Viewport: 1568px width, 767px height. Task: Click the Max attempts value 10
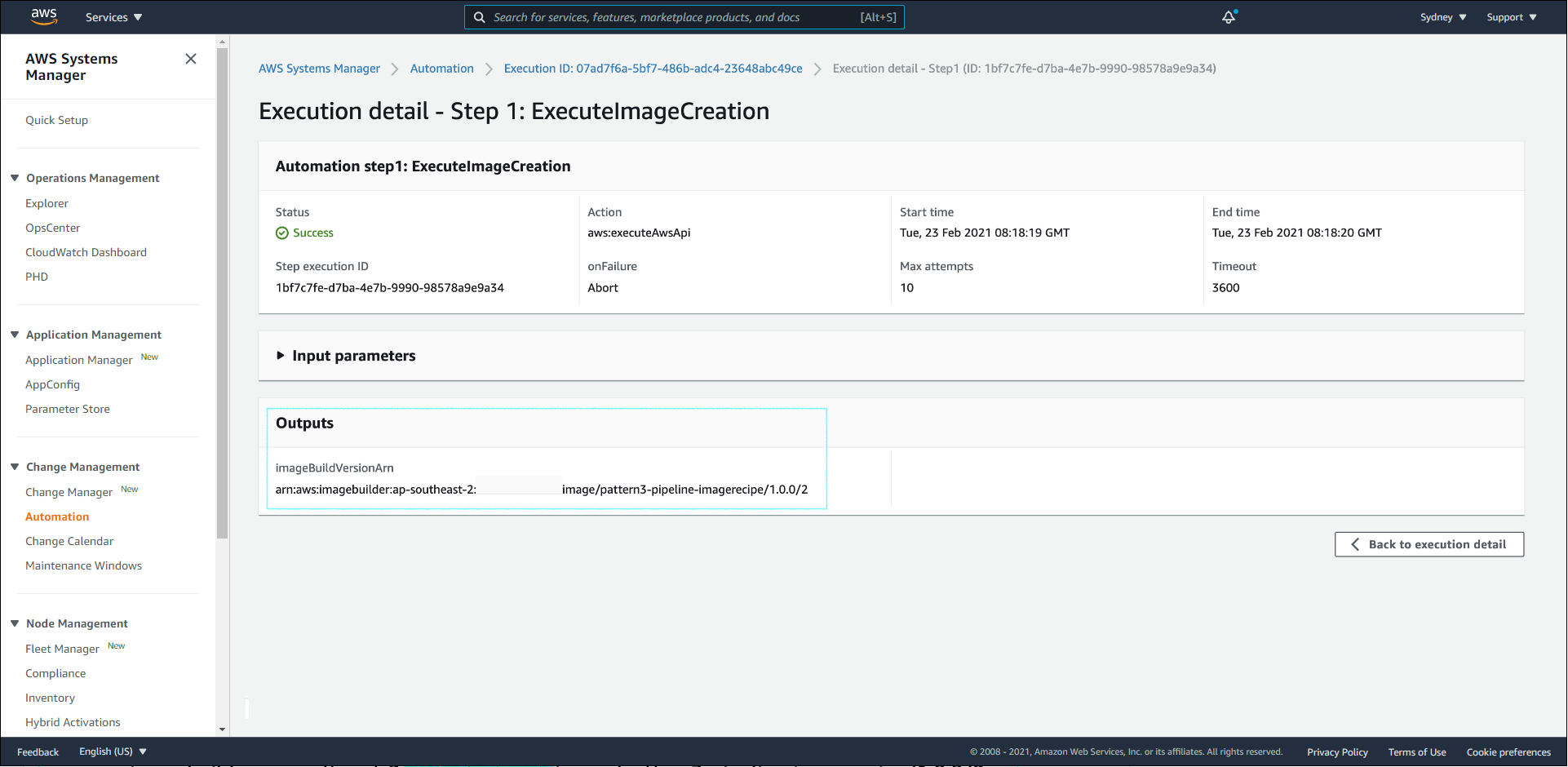point(906,288)
